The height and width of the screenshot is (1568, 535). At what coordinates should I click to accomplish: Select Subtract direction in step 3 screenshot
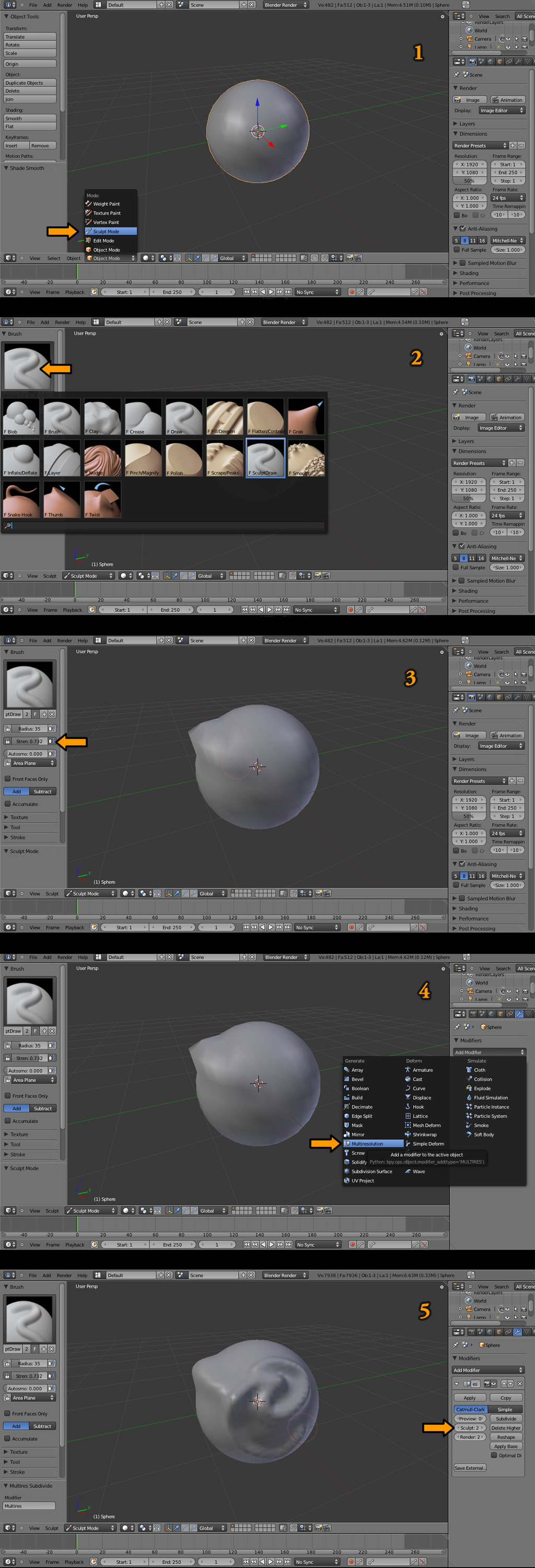(x=43, y=791)
